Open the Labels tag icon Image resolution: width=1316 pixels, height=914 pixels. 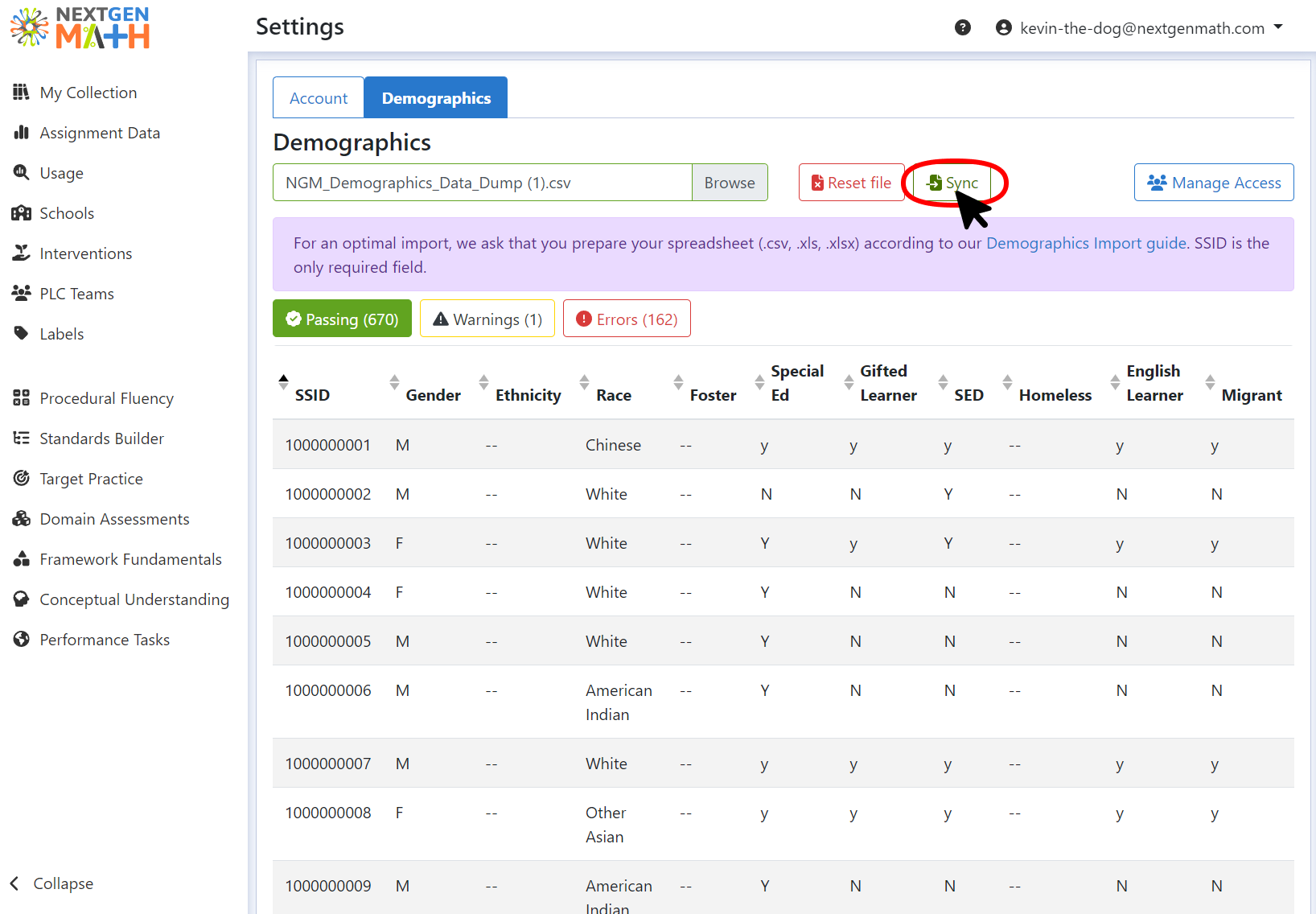[x=22, y=334]
